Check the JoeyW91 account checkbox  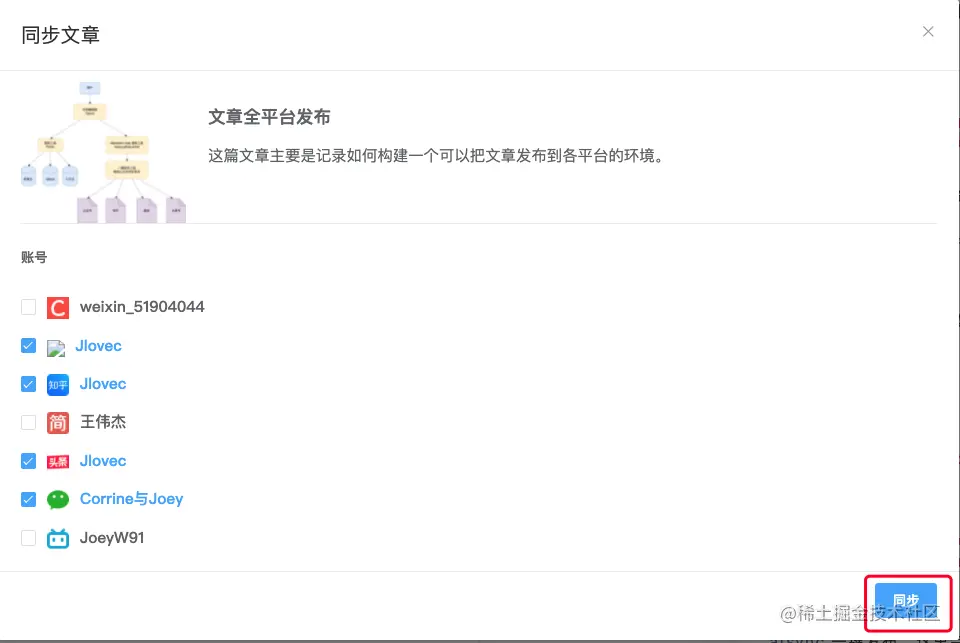click(x=28, y=538)
